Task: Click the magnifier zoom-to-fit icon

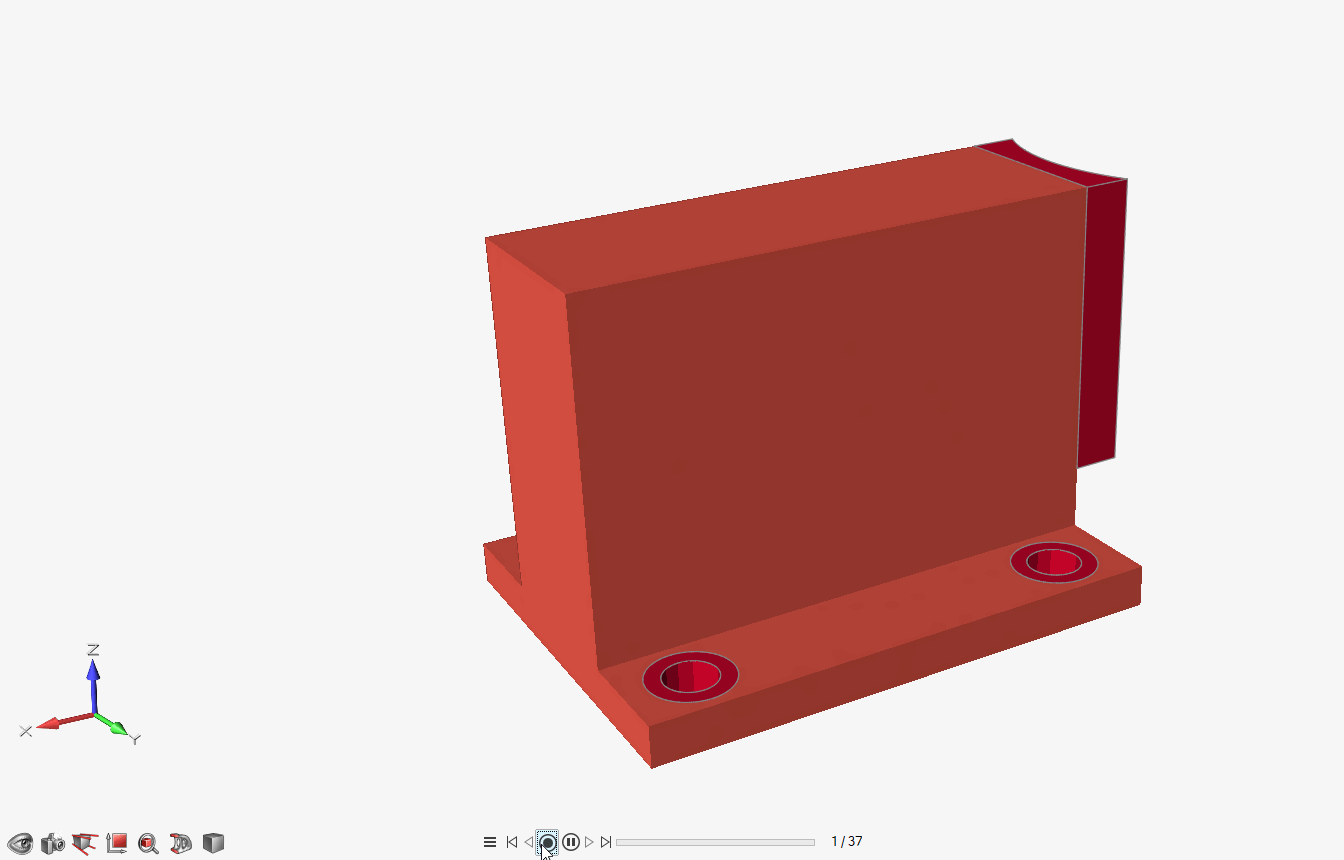Action: coord(148,843)
